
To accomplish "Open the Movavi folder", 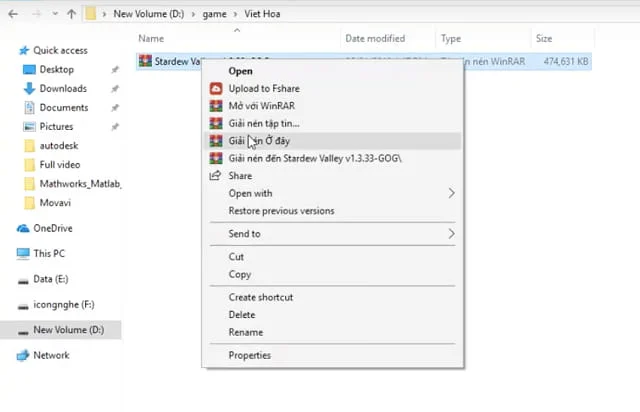I will (55, 203).
